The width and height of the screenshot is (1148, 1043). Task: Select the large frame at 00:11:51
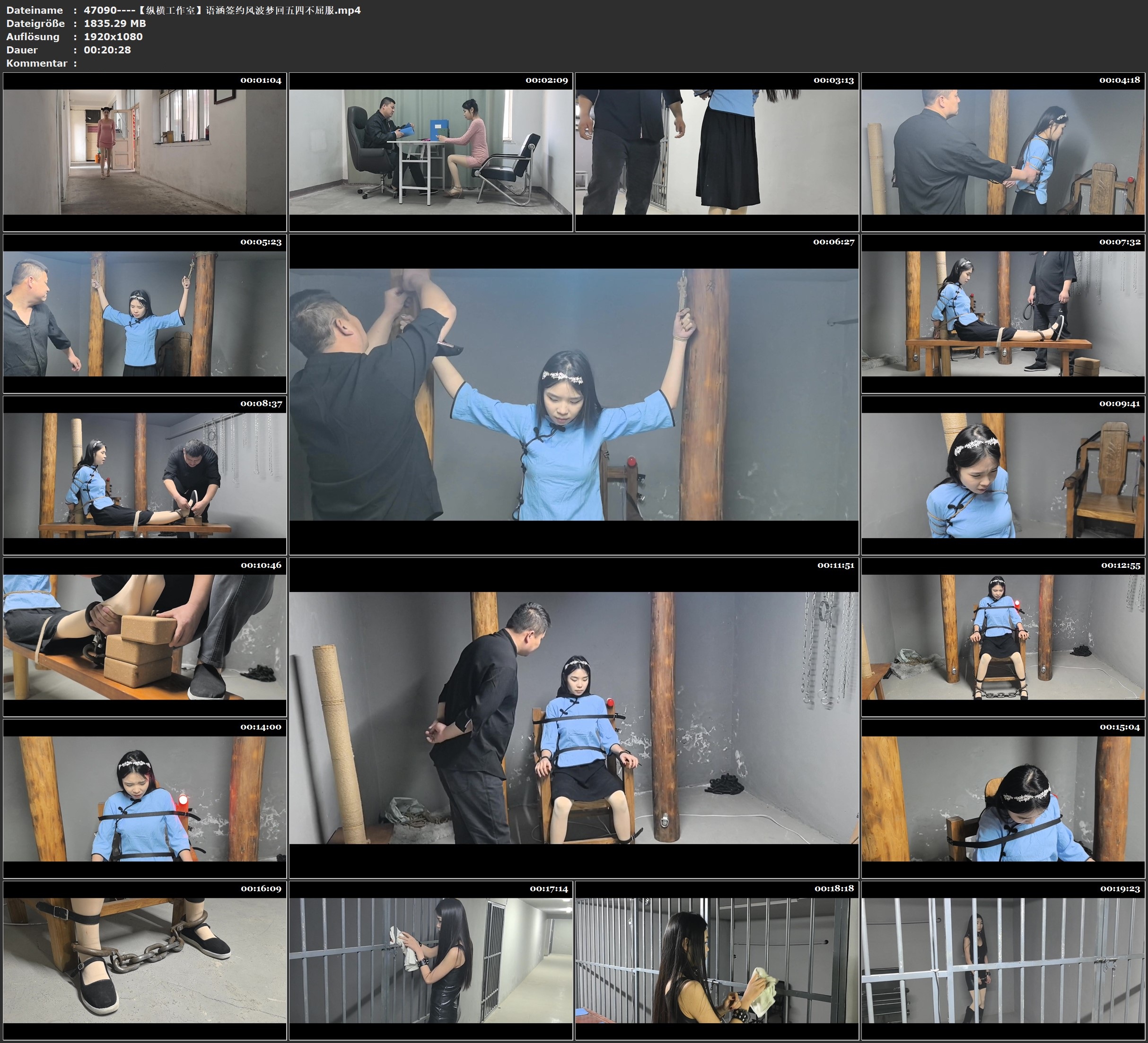click(x=573, y=717)
